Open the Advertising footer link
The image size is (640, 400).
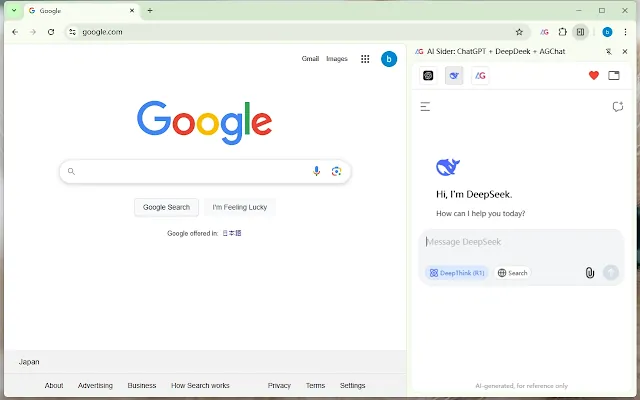pyautogui.click(x=95, y=385)
